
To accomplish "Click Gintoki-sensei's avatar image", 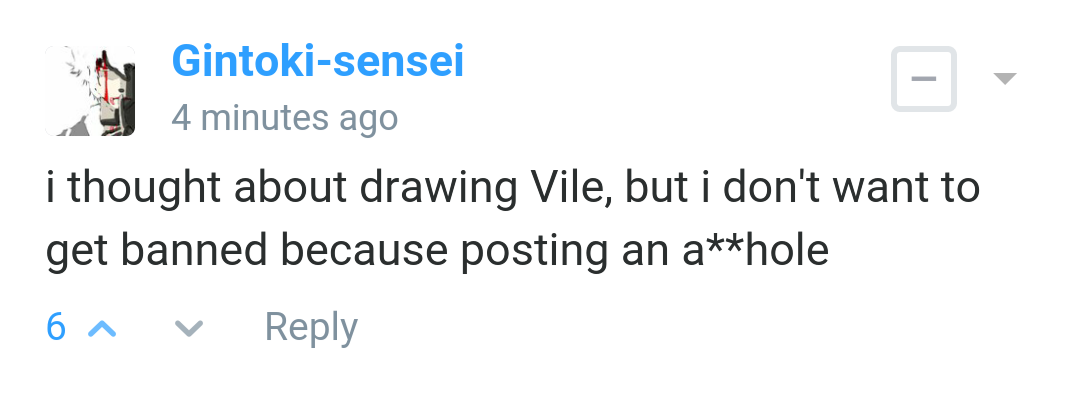I will (90, 91).
